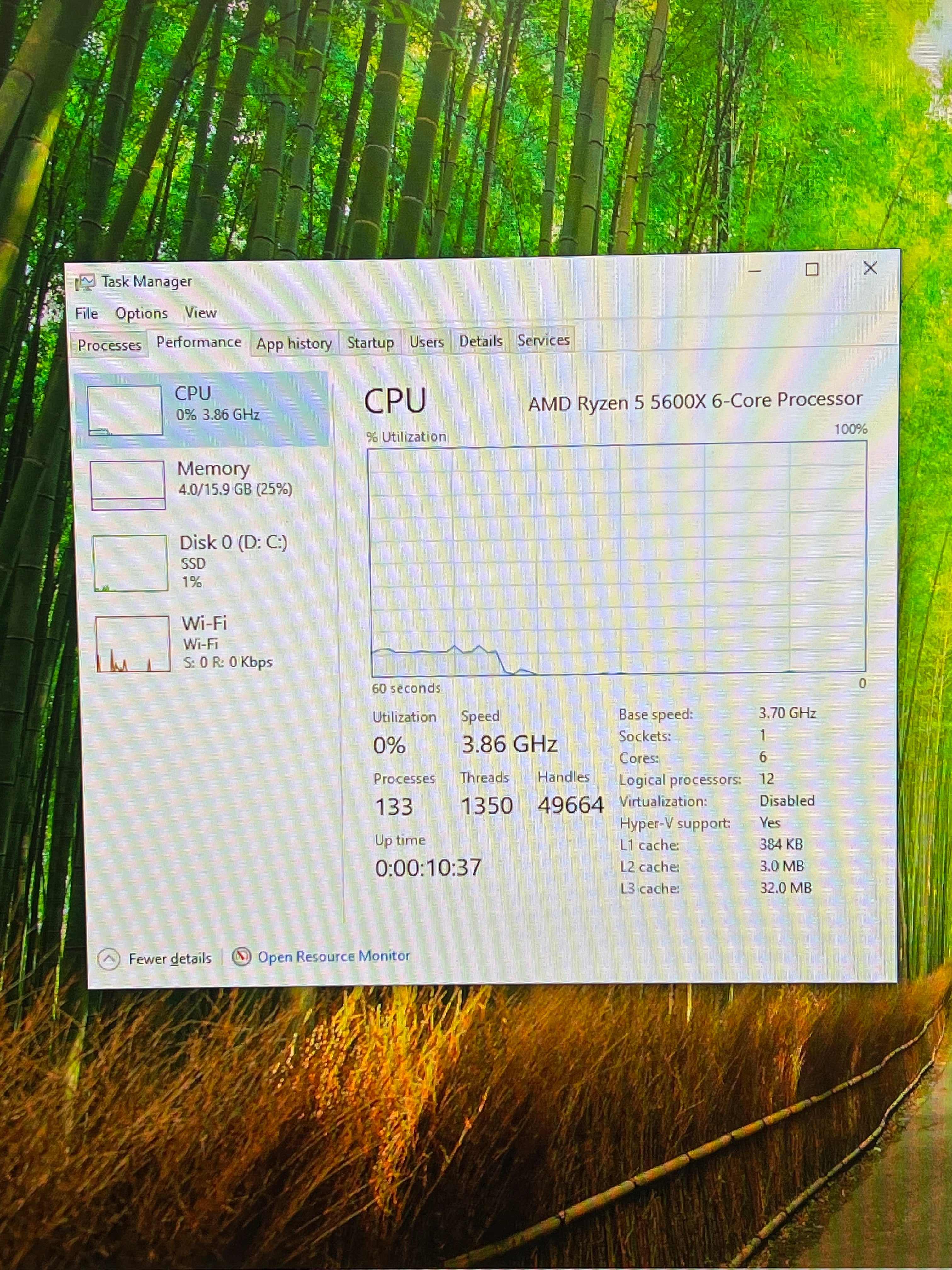The height and width of the screenshot is (1270, 952).
Task: Click the Threads count 1350
Action: (487, 805)
